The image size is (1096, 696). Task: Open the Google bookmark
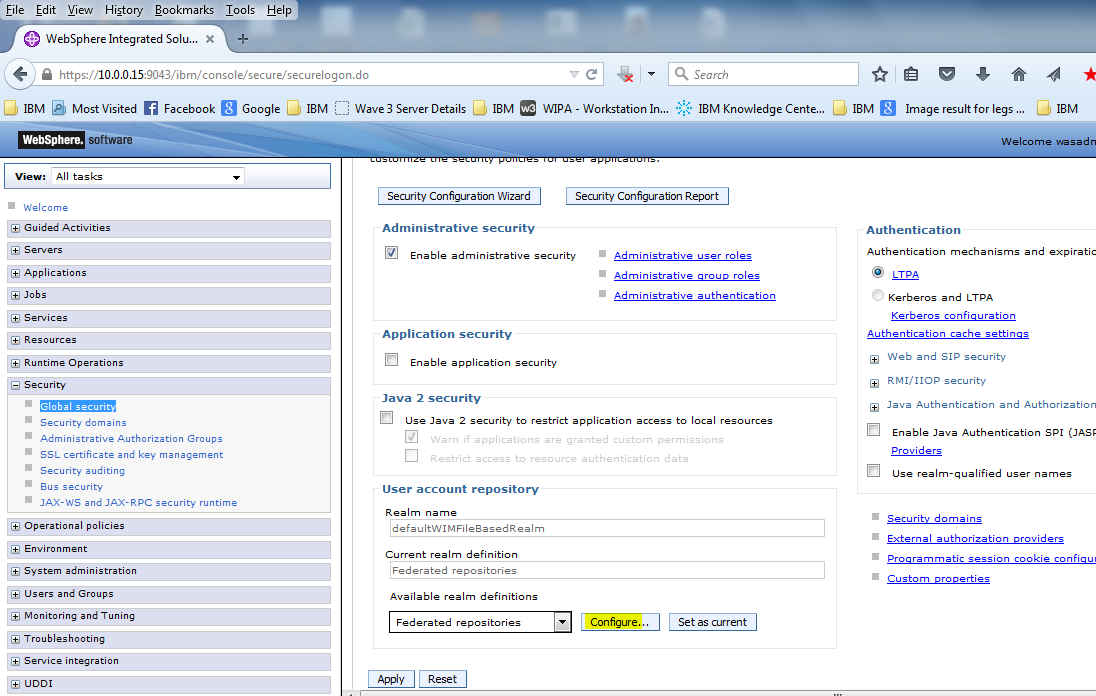[251, 108]
